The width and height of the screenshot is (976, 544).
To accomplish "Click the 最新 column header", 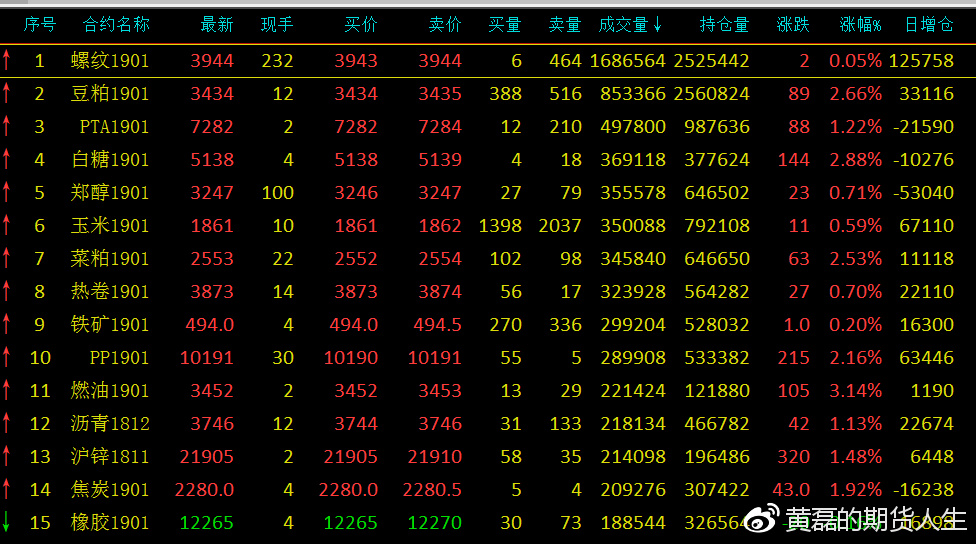I will (217, 25).
